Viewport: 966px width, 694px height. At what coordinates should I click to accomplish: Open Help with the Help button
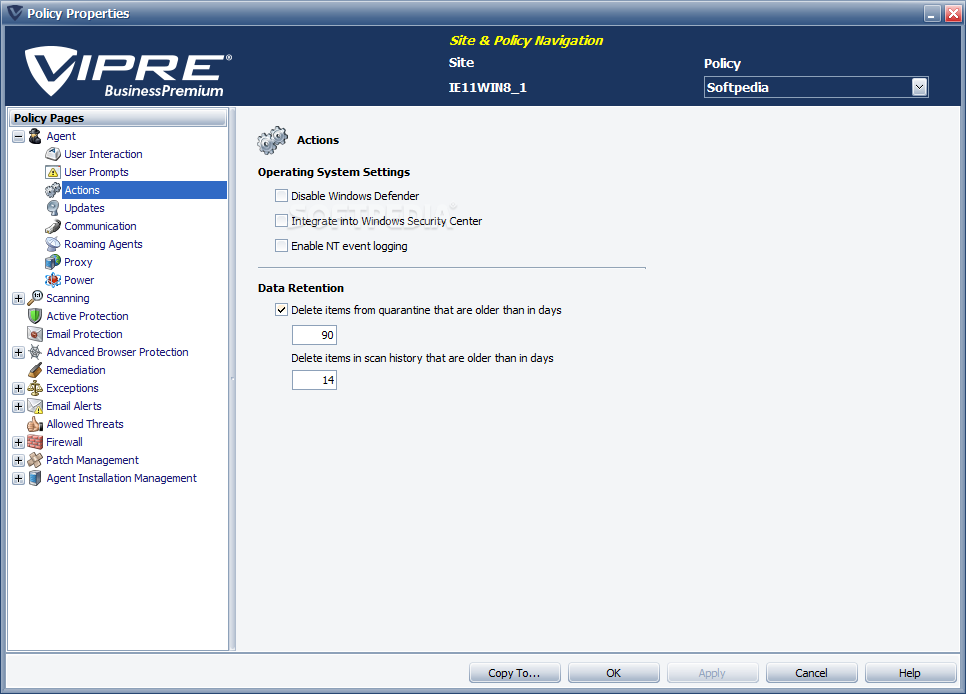click(910, 673)
